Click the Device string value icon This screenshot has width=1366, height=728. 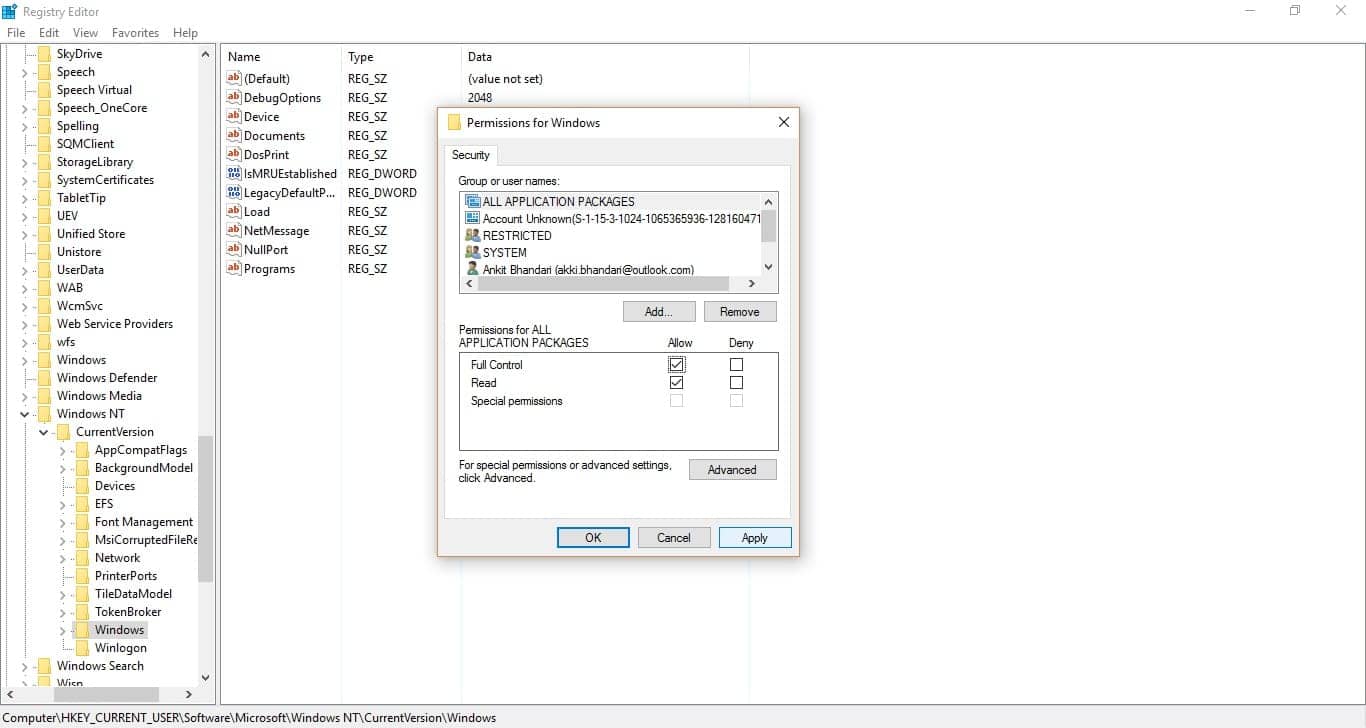click(235, 117)
